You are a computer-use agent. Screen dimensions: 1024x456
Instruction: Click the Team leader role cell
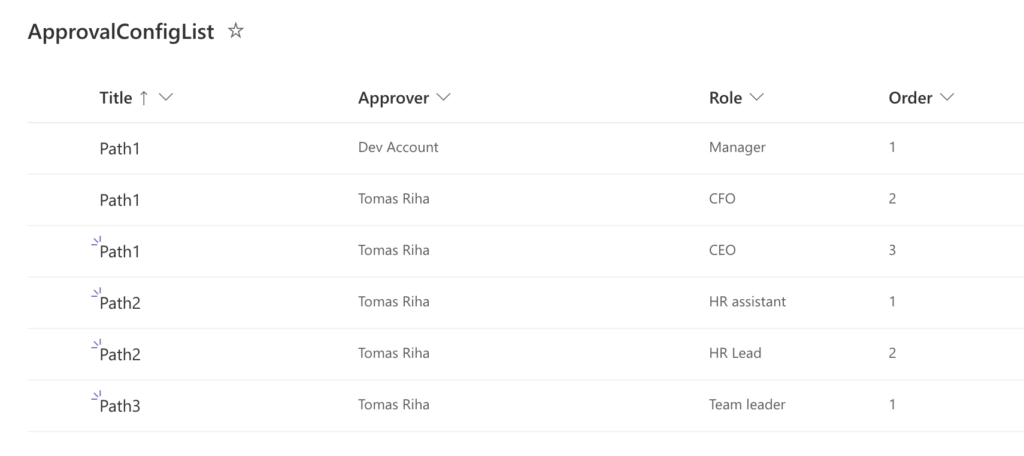(747, 404)
